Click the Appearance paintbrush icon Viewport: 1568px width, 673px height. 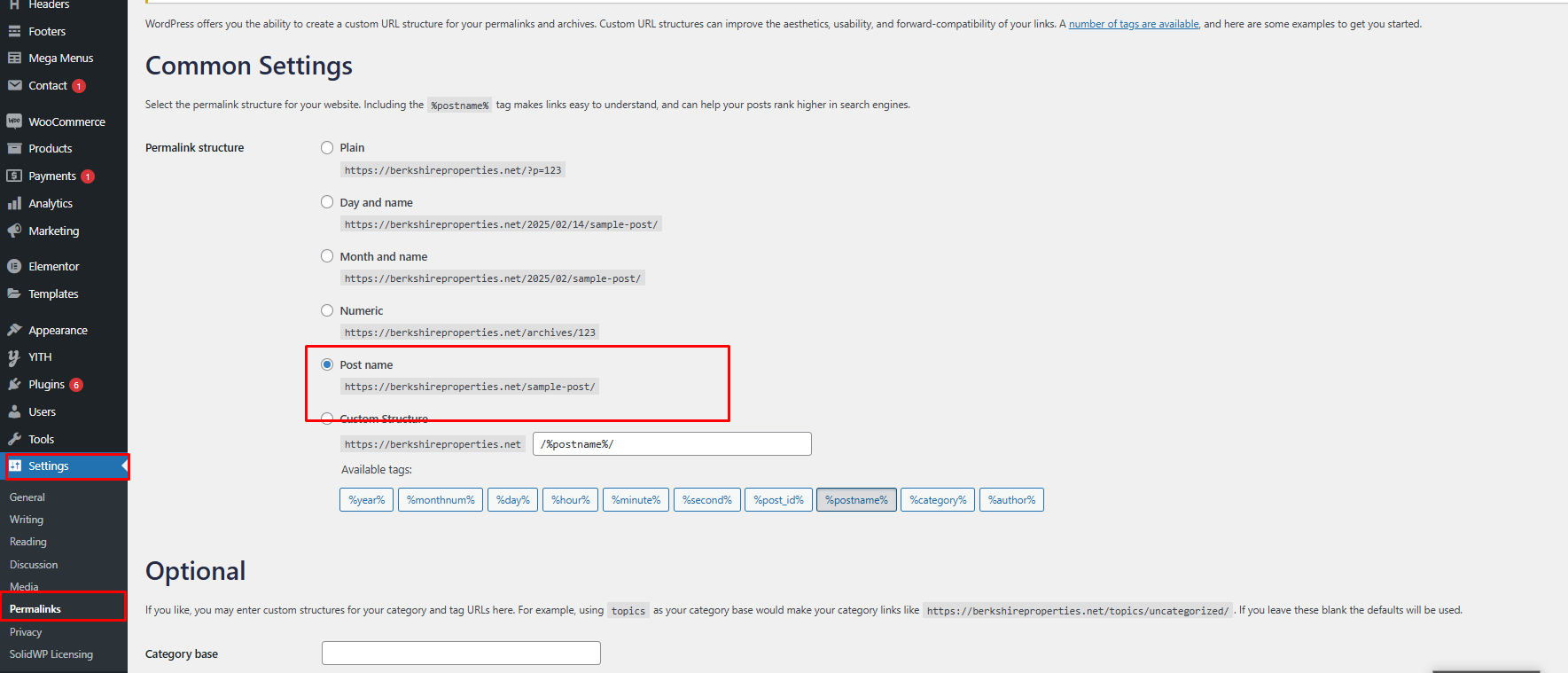[14, 330]
